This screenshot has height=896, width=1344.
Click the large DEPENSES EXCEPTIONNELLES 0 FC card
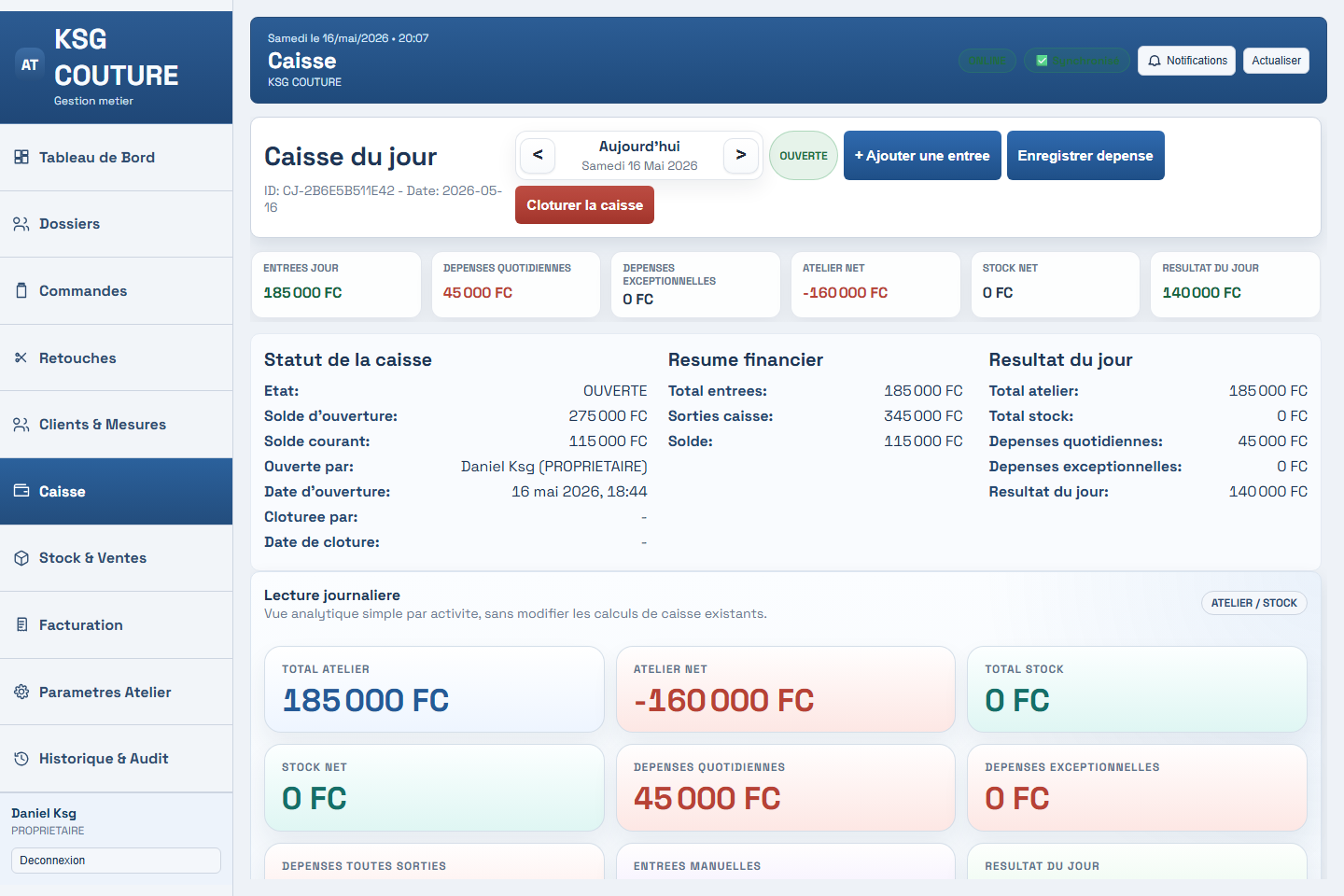click(1137, 788)
